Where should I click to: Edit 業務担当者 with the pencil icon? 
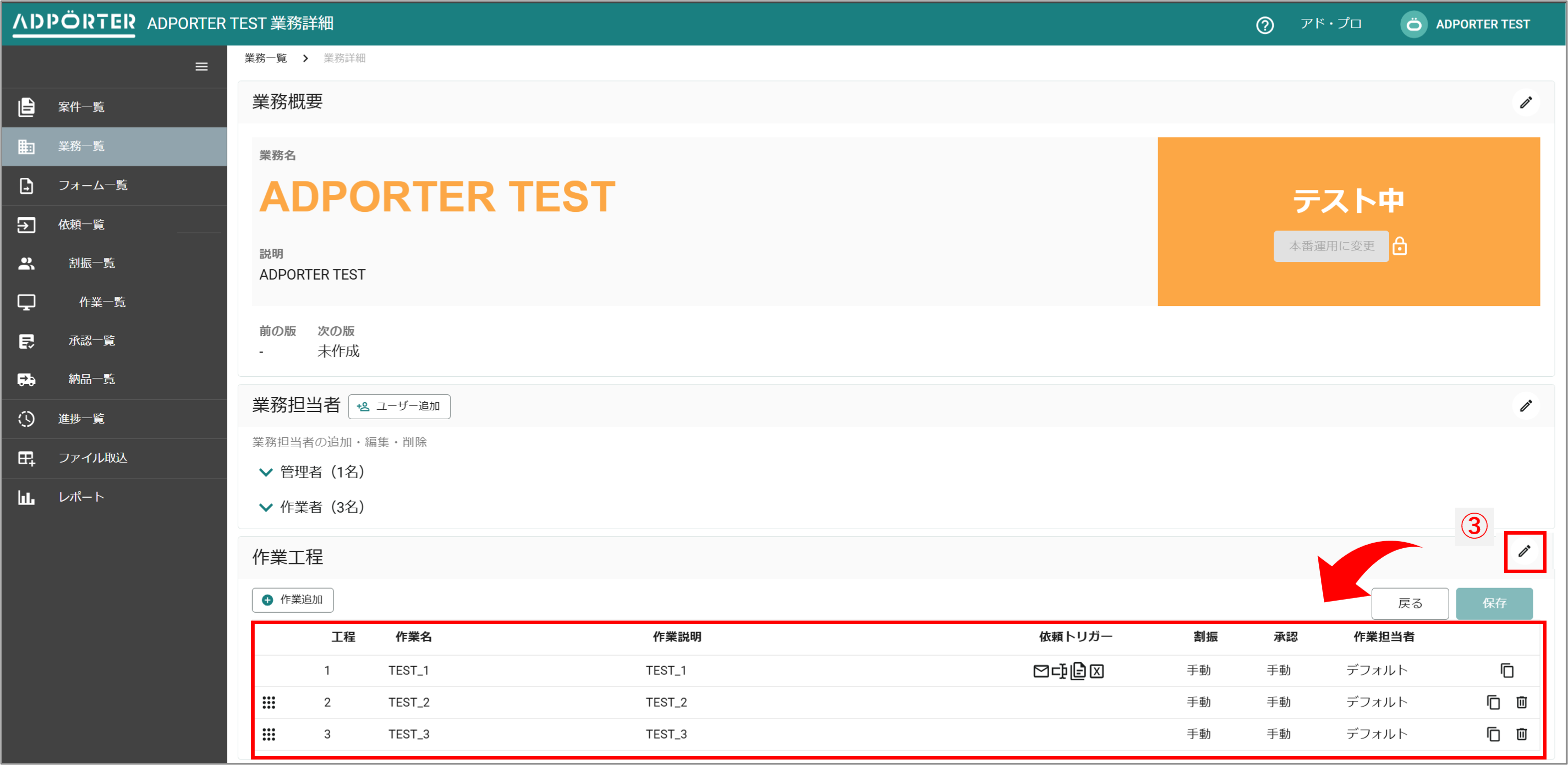pos(1526,406)
